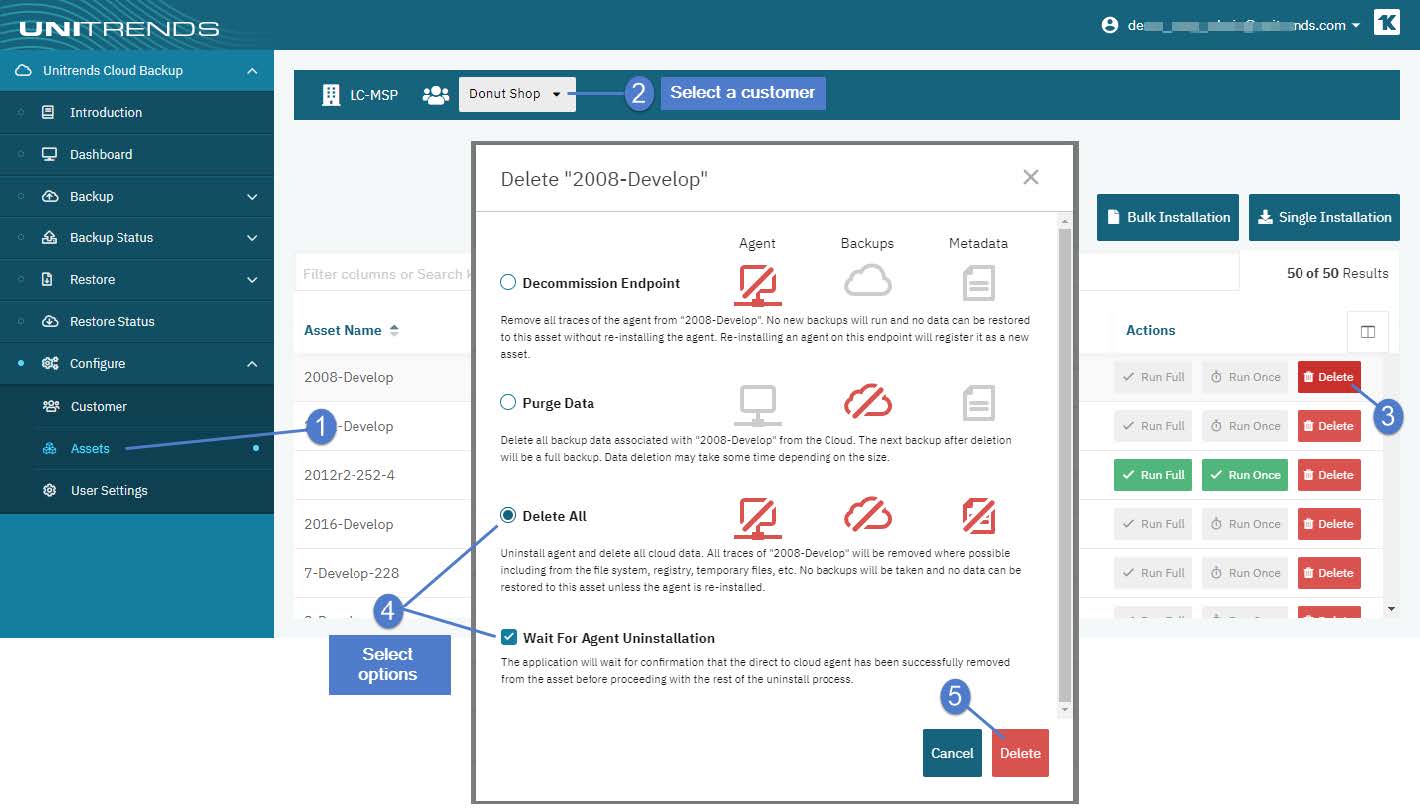The image size is (1420, 810).
Task: Click the LC-MSP label
Action: coord(374,95)
